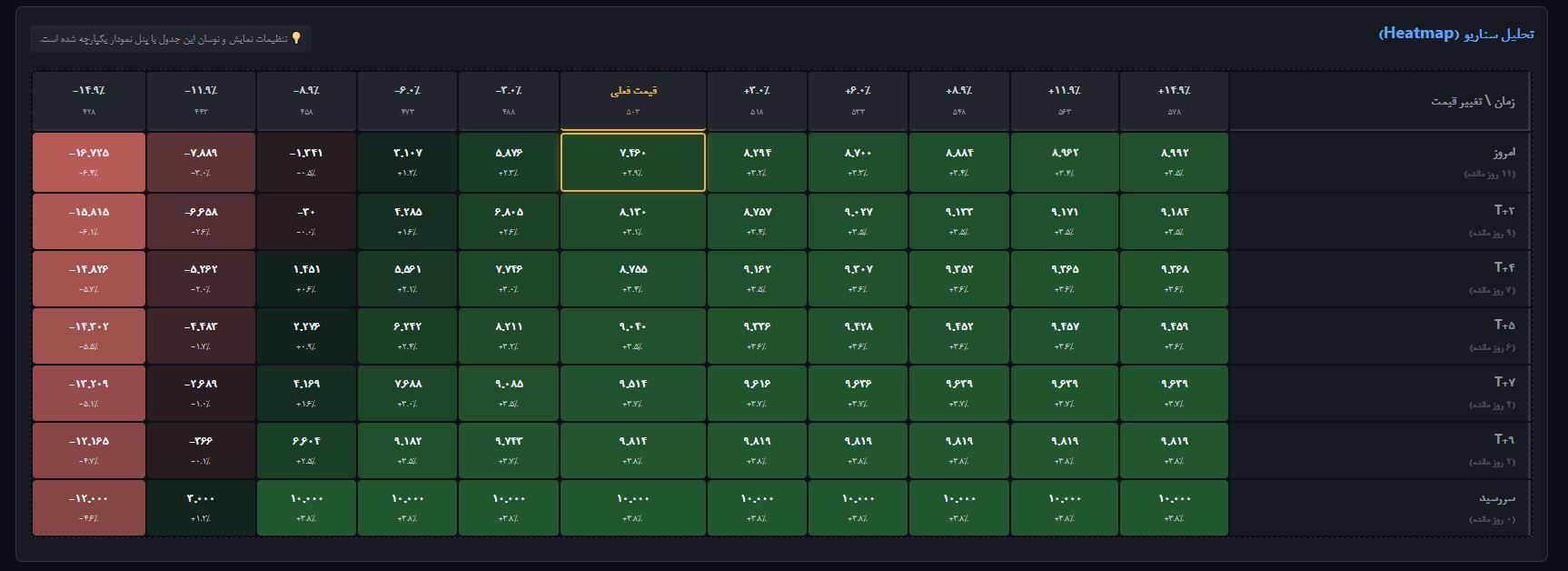Select the +۱۱.۹٪ column header
This screenshot has height=571, width=1568.
click(x=1065, y=101)
